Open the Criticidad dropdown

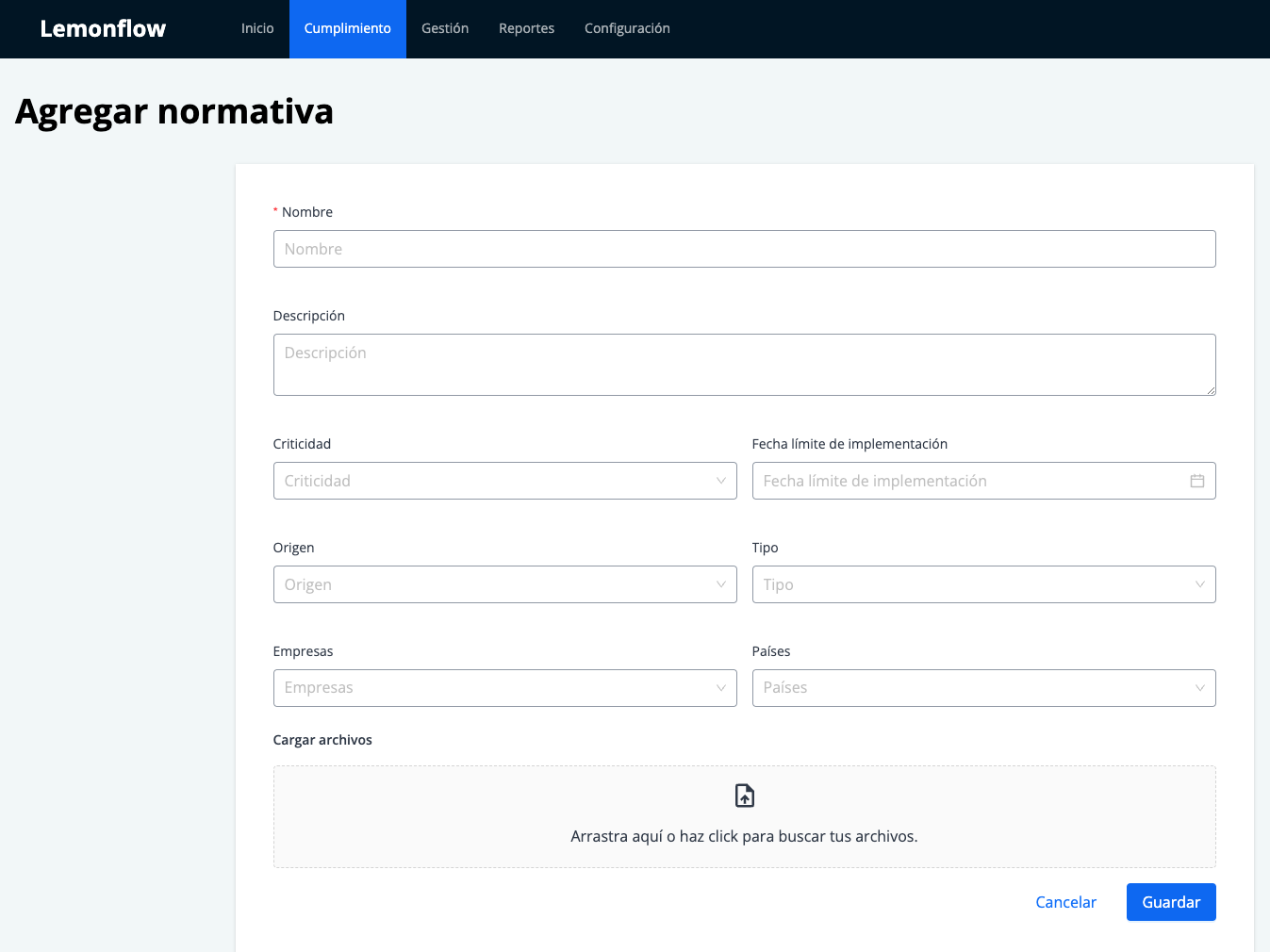click(x=505, y=481)
